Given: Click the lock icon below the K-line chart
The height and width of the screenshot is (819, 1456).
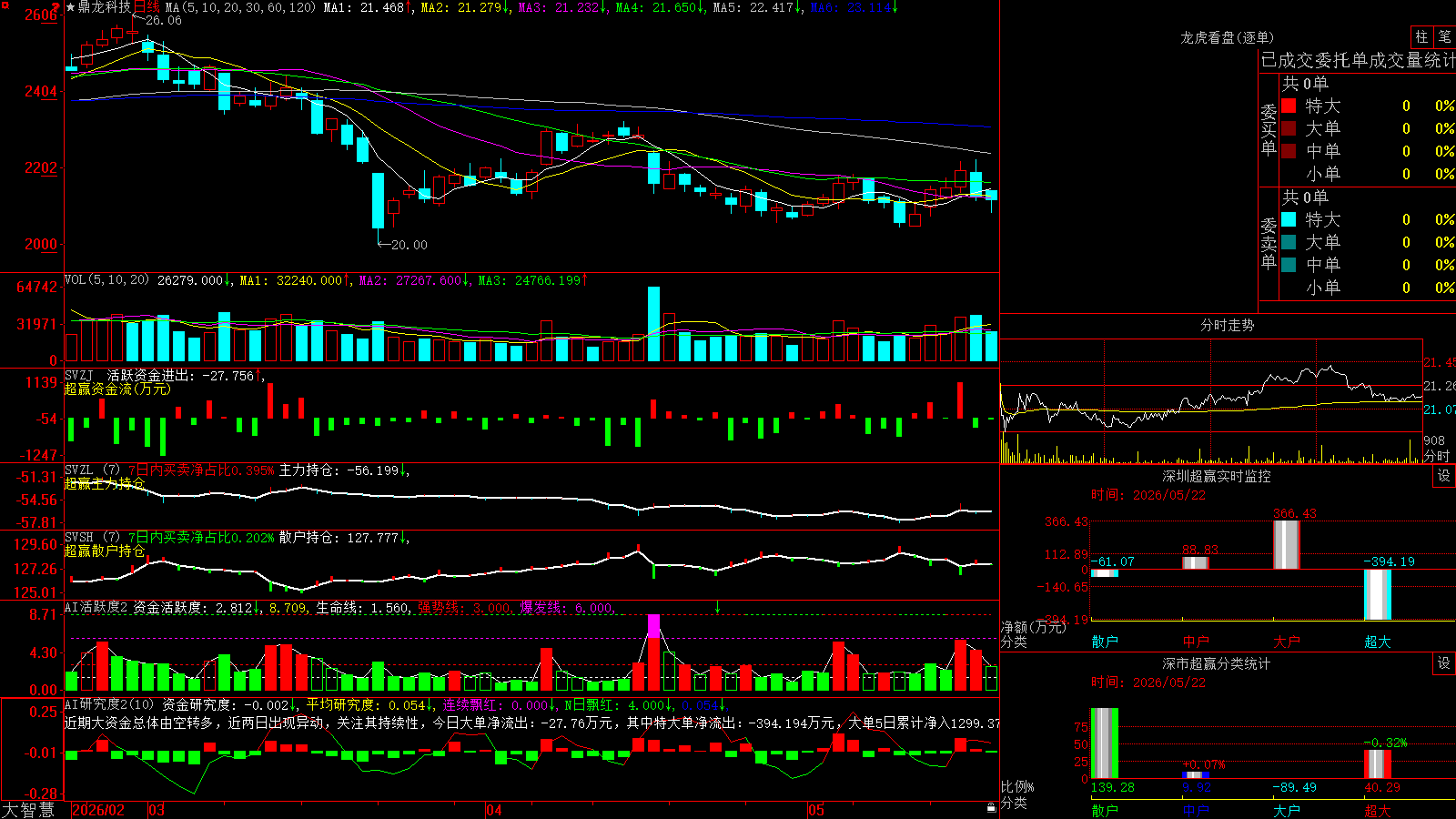Looking at the screenshot, I should click(x=991, y=808).
